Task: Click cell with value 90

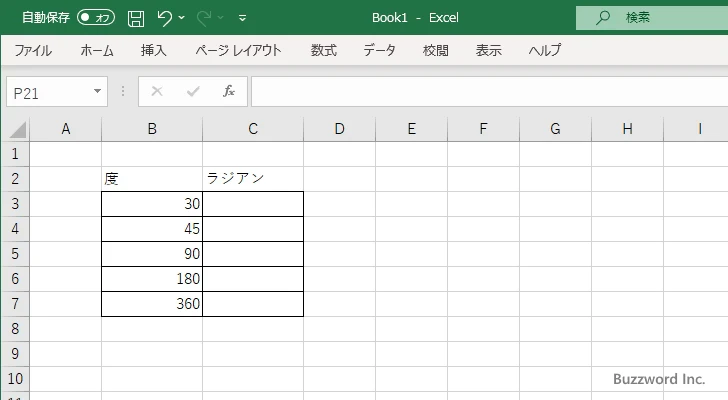Action: [x=152, y=254]
